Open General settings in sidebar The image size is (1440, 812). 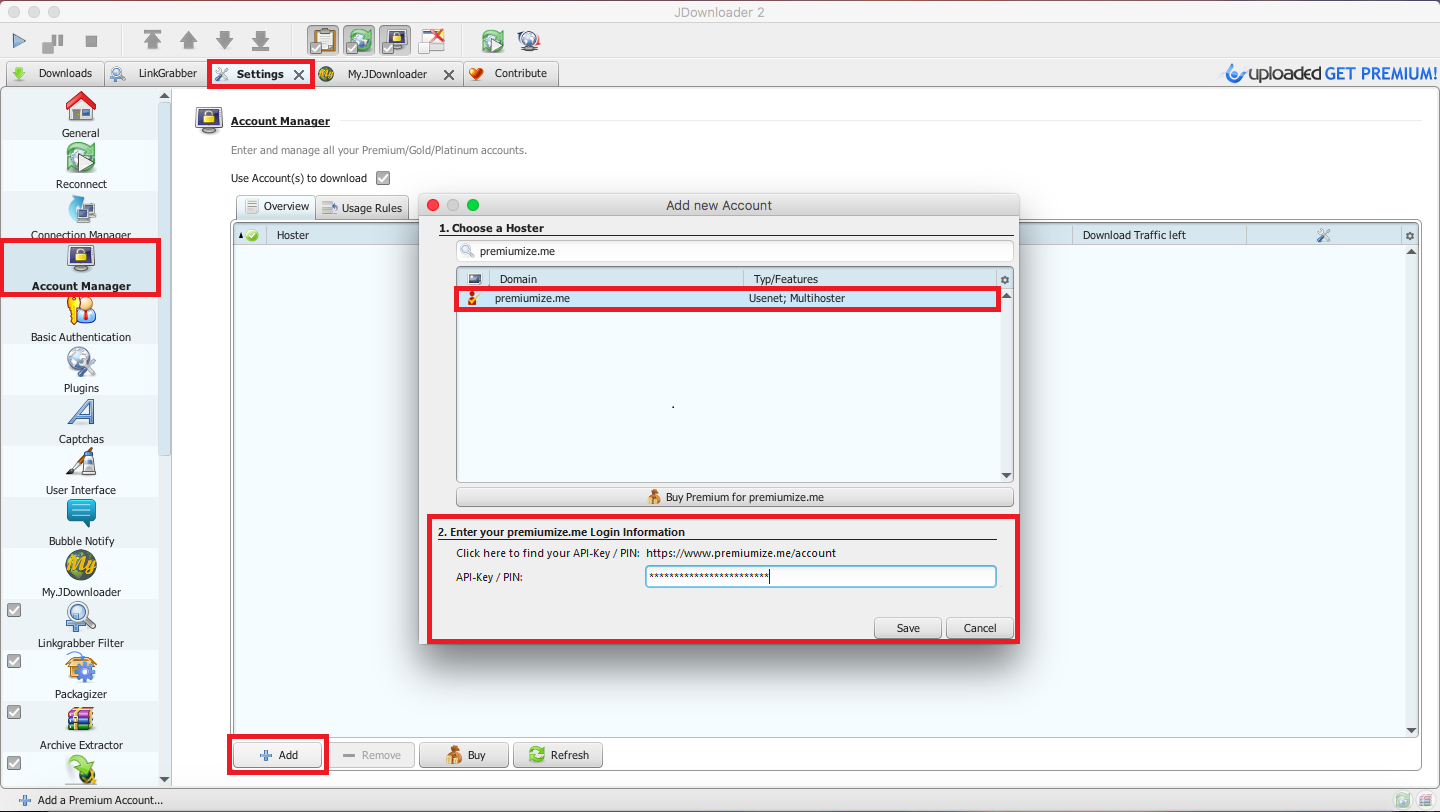point(80,115)
